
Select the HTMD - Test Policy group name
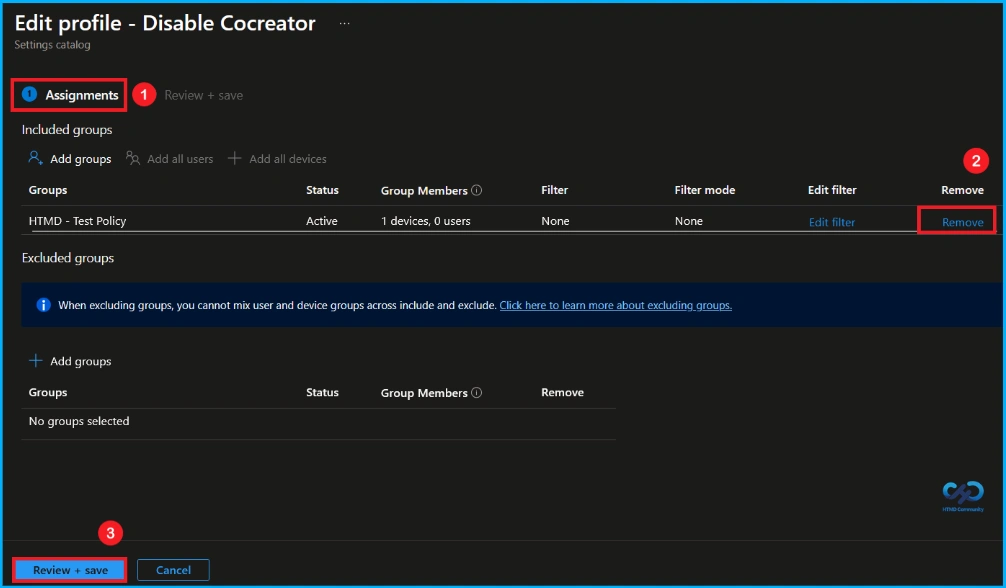pos(78,221)
